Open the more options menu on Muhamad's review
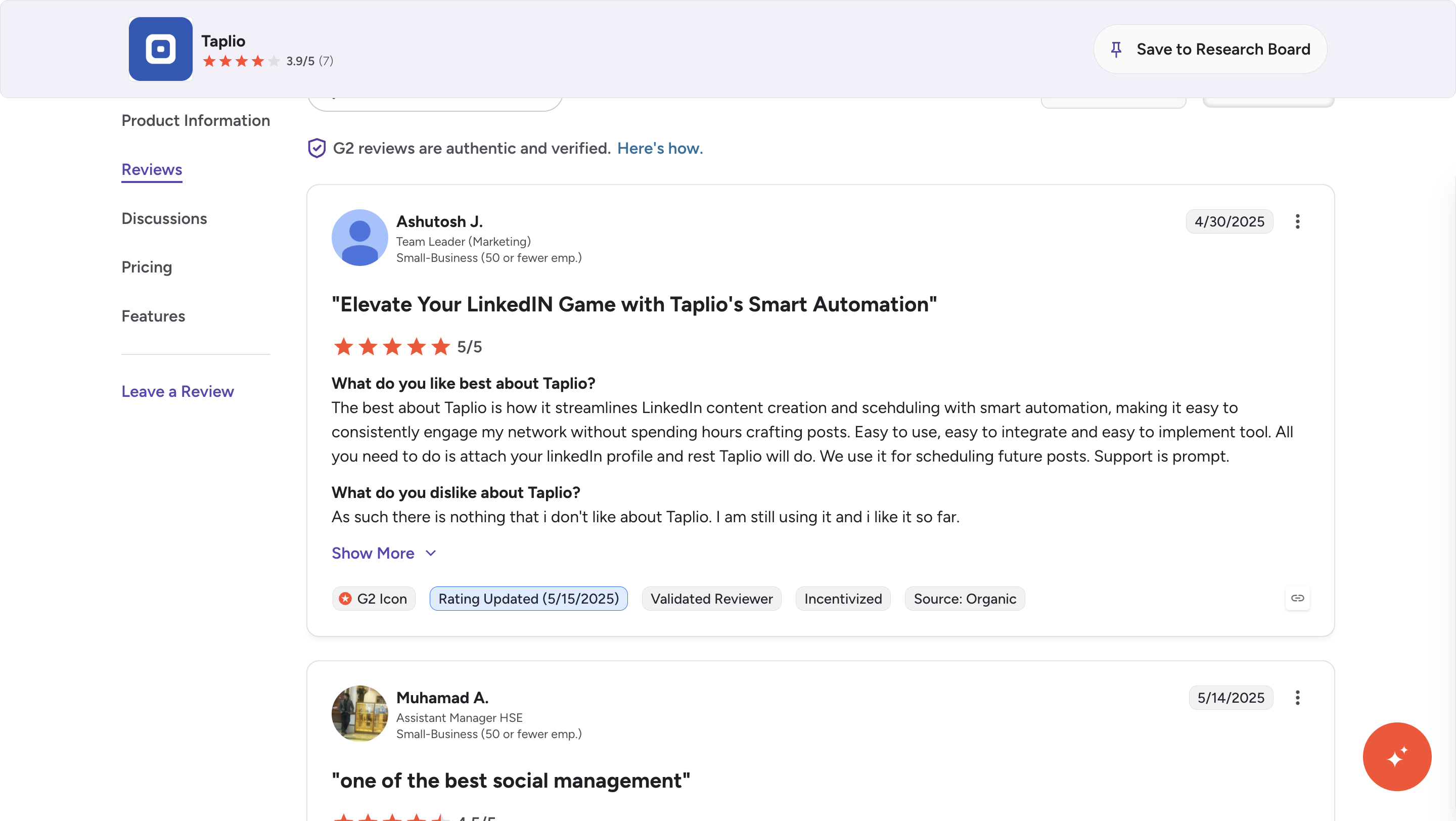 coord(1297,698)
